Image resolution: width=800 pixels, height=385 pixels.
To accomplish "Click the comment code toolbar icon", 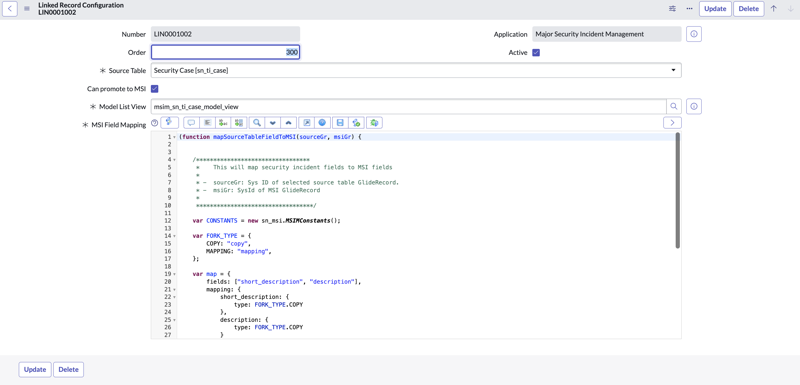I will click(192, 122).
